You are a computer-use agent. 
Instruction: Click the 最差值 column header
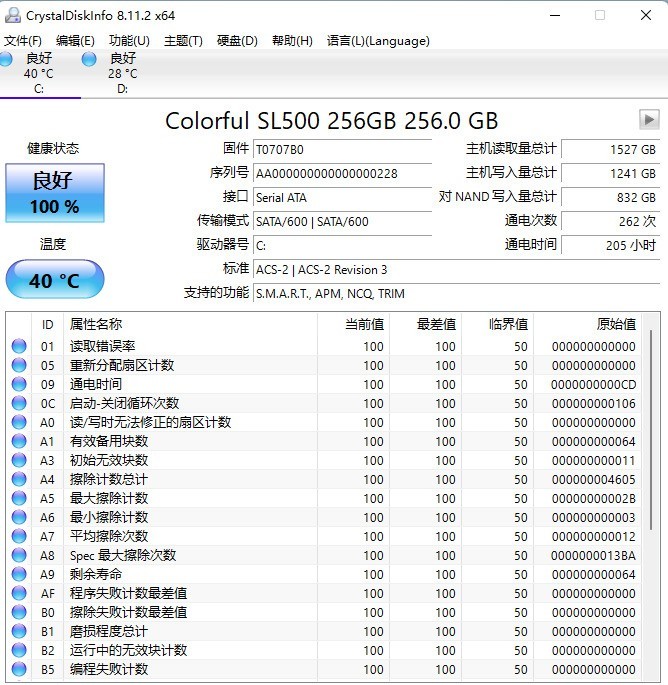coord(426,325)
